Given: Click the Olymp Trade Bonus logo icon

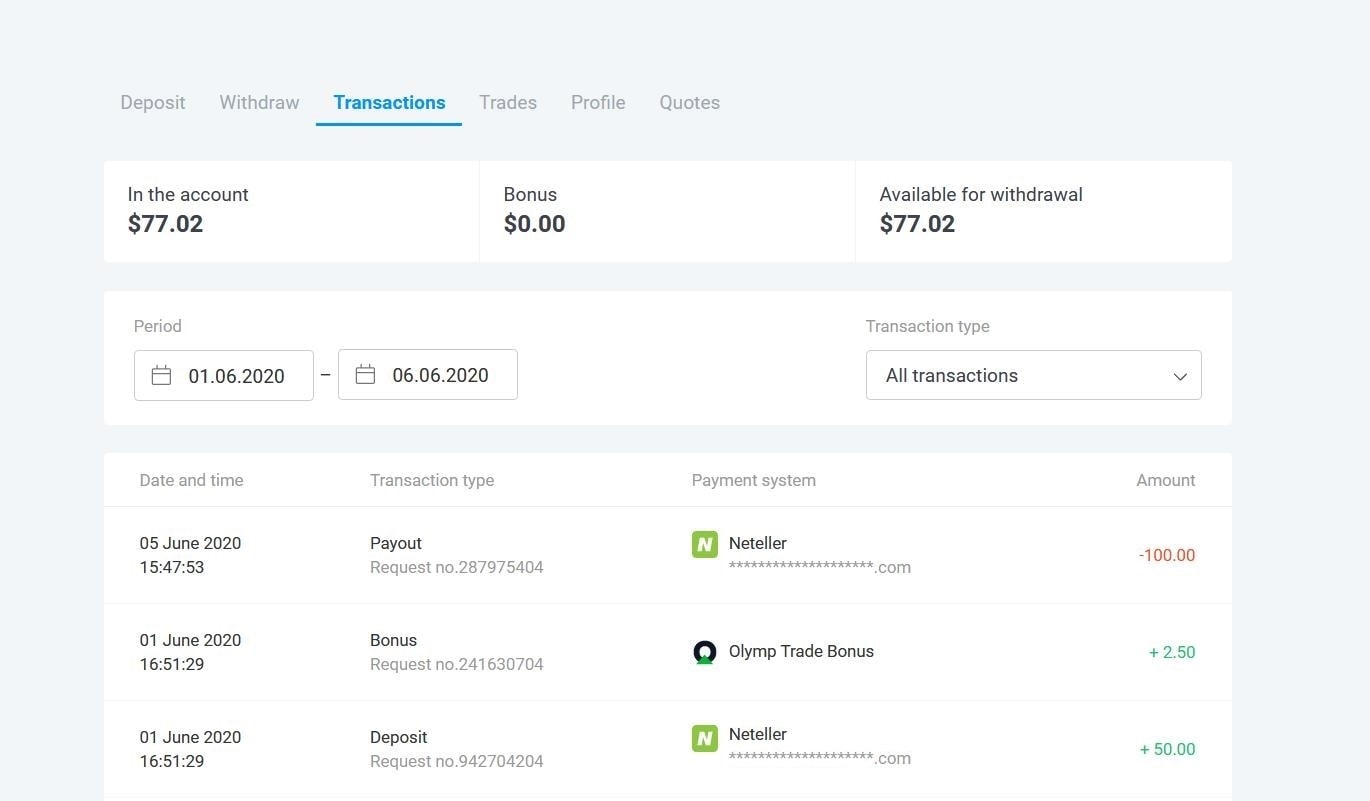Looking at the screenshot, I should click(x=705, y=652).
